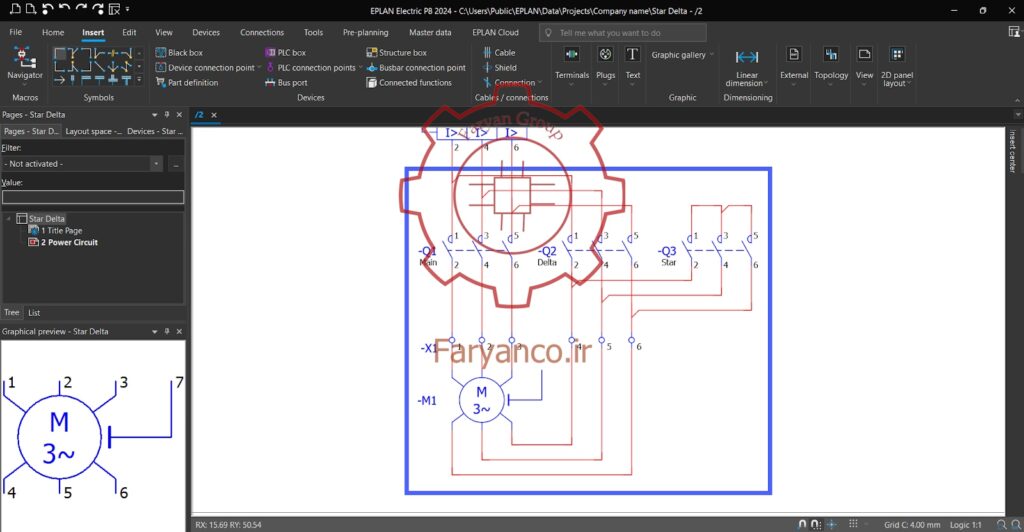1024x532 pixels.
Task: Open the EPLAN Cloud ribbon tab
Action: point(495,32)
